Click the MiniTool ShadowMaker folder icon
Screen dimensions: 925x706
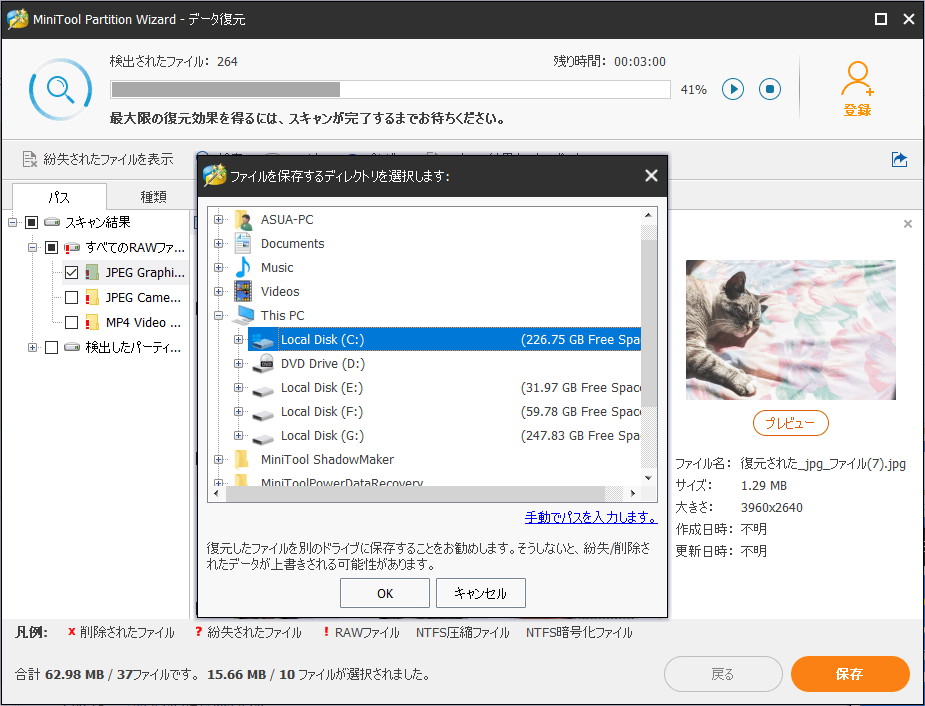pos(241,459)
